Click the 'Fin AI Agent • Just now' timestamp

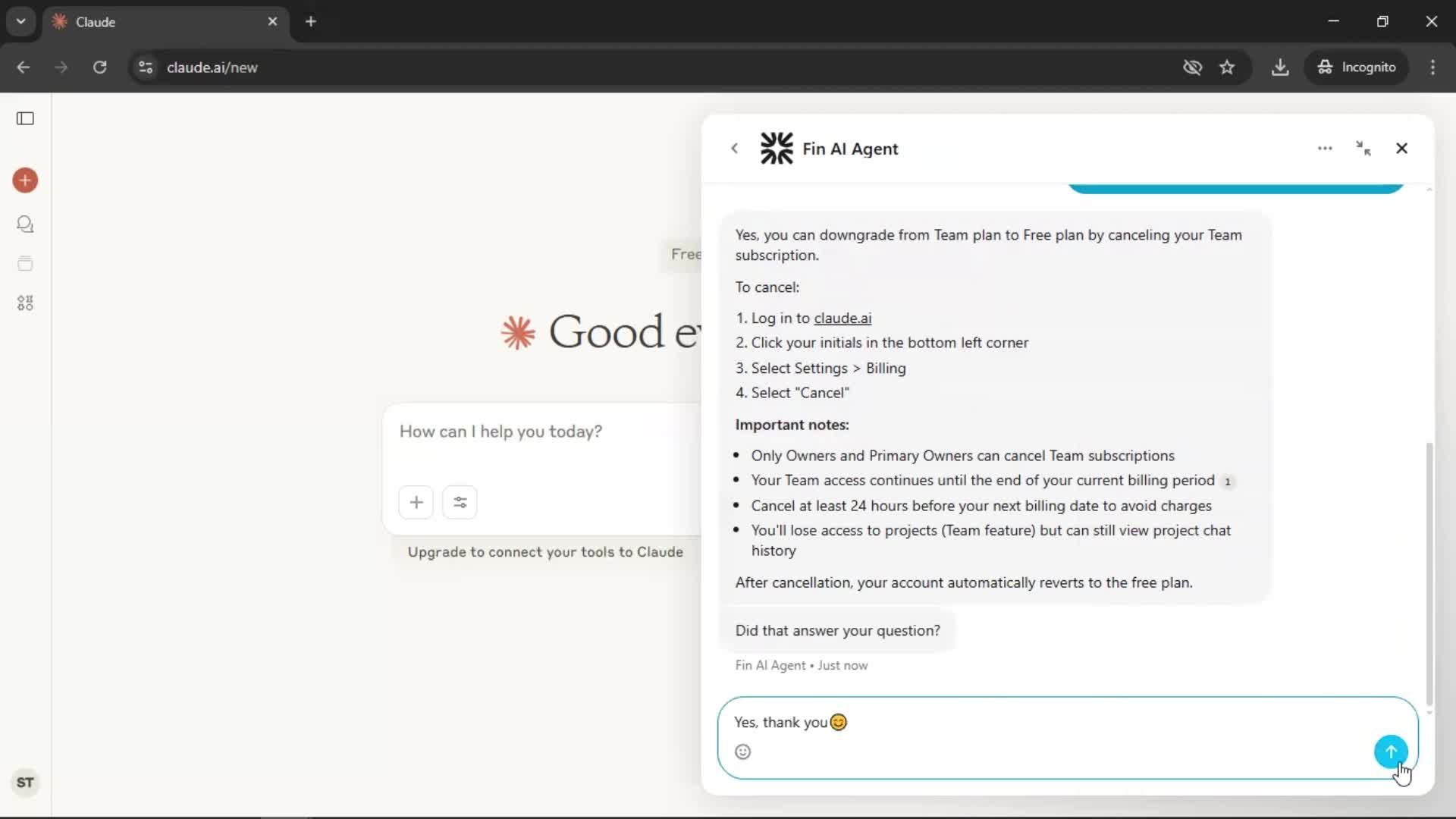[801, 666]
